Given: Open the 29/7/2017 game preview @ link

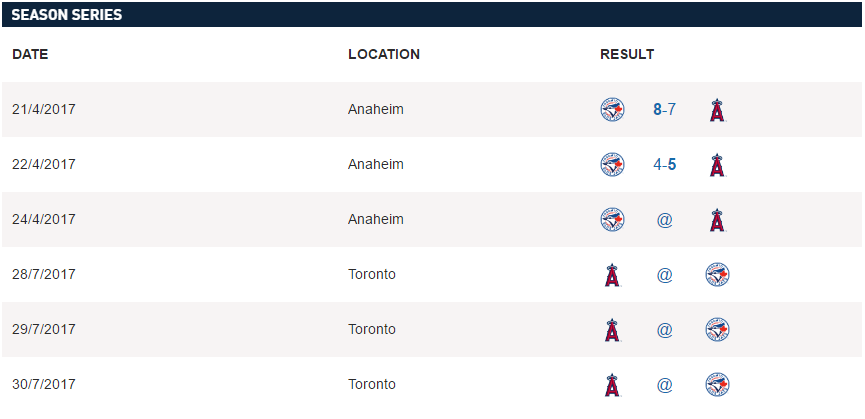Looking at the screenshot, I should pyautogui.click(x=664, y=330).
